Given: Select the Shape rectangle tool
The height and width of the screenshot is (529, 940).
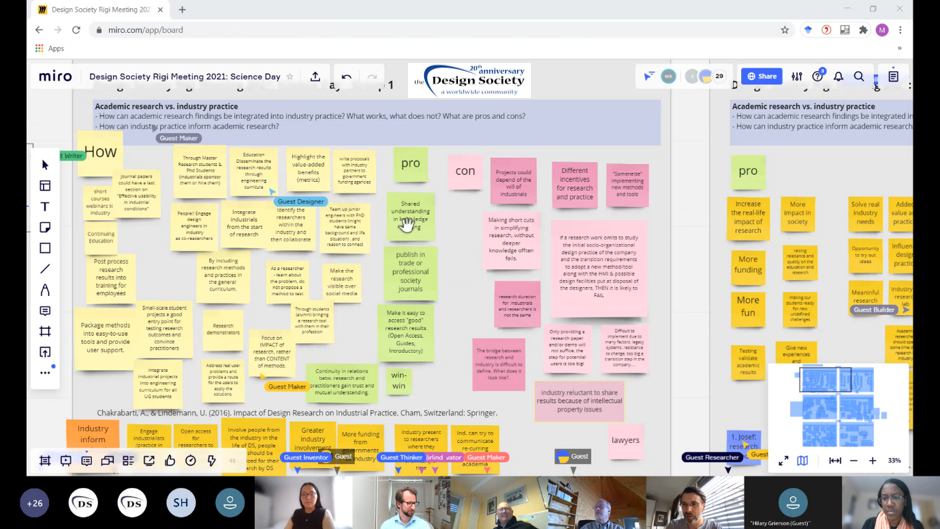Looking at the screenshot, I should tap(45, 248).
